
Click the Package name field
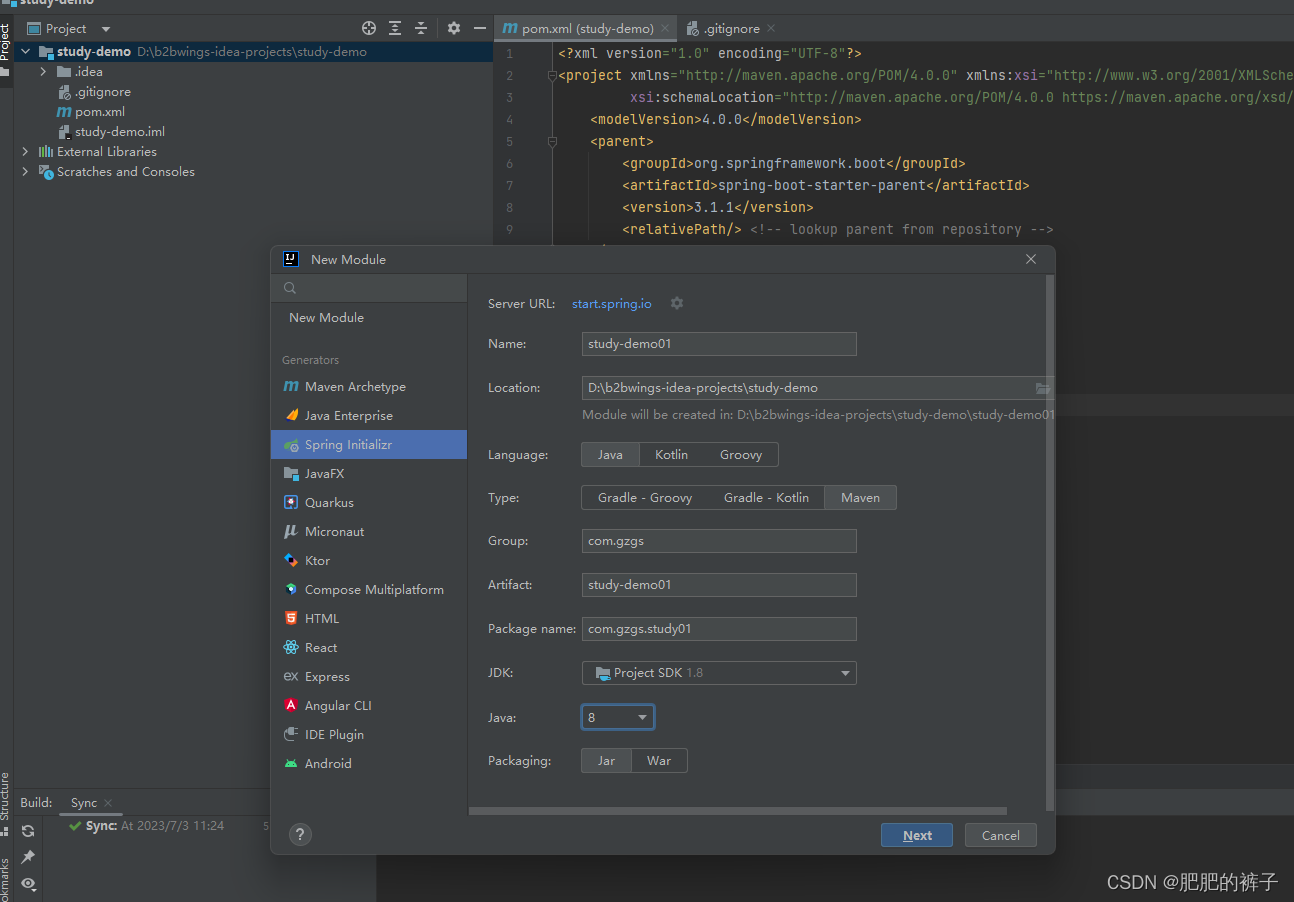click(x=719, y=629)
